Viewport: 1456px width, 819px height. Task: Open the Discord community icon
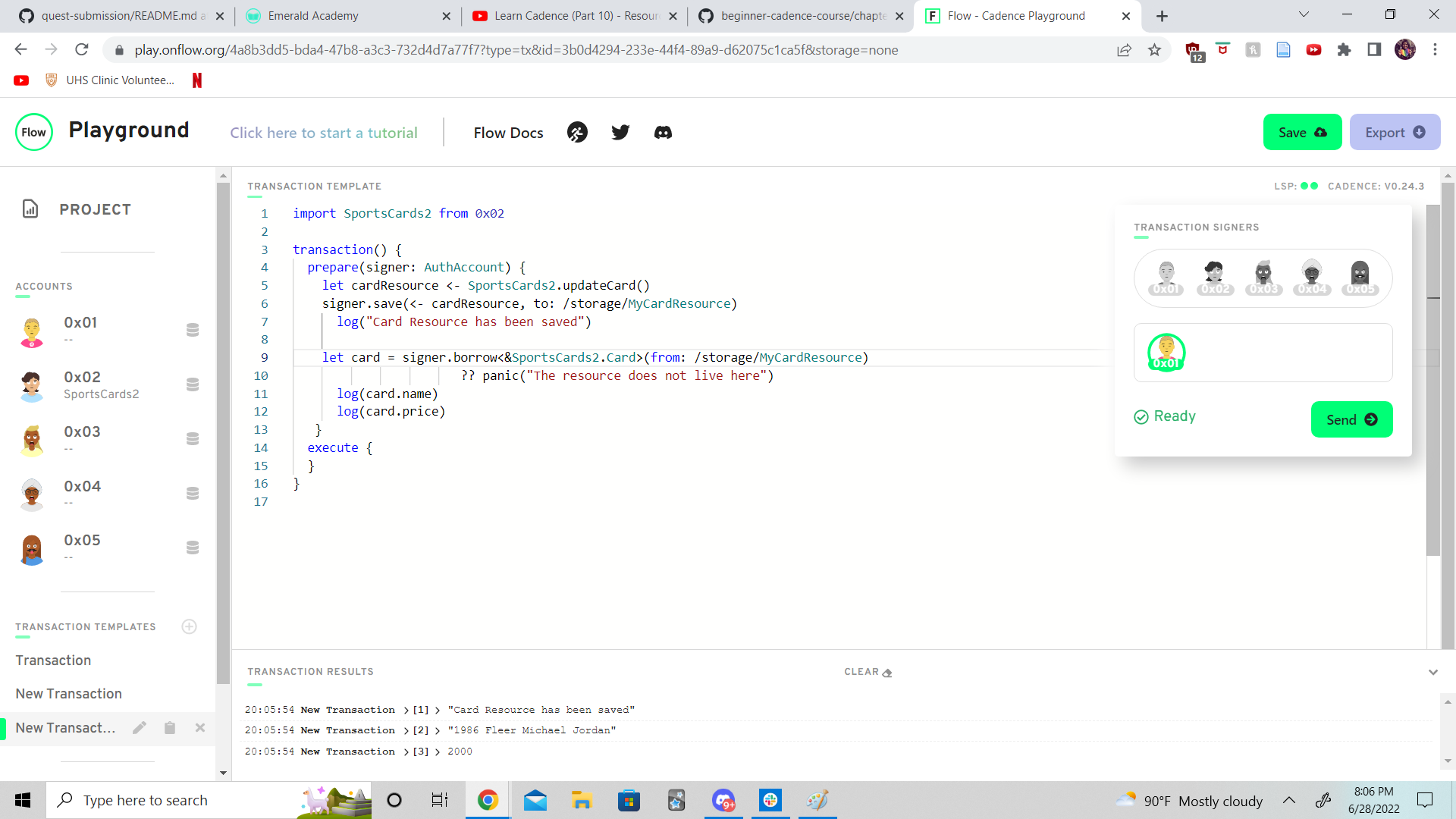tap(663, 132)
